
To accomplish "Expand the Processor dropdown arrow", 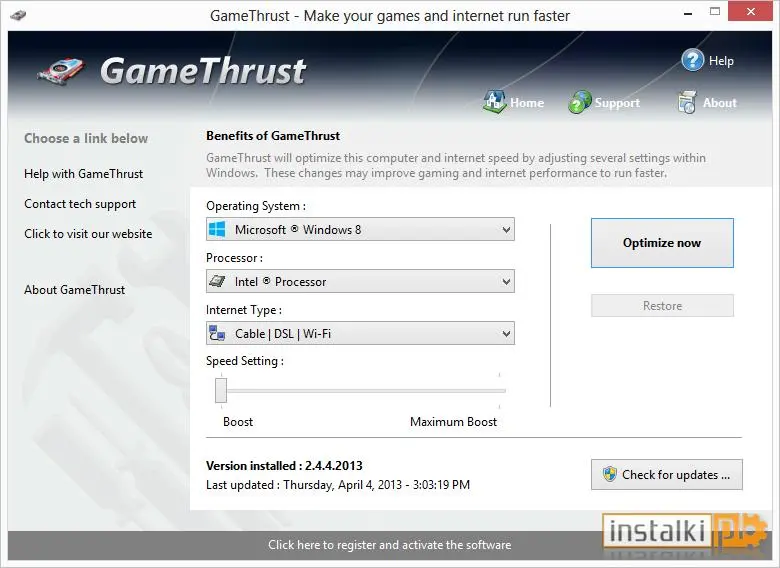I will pos(506,282).
